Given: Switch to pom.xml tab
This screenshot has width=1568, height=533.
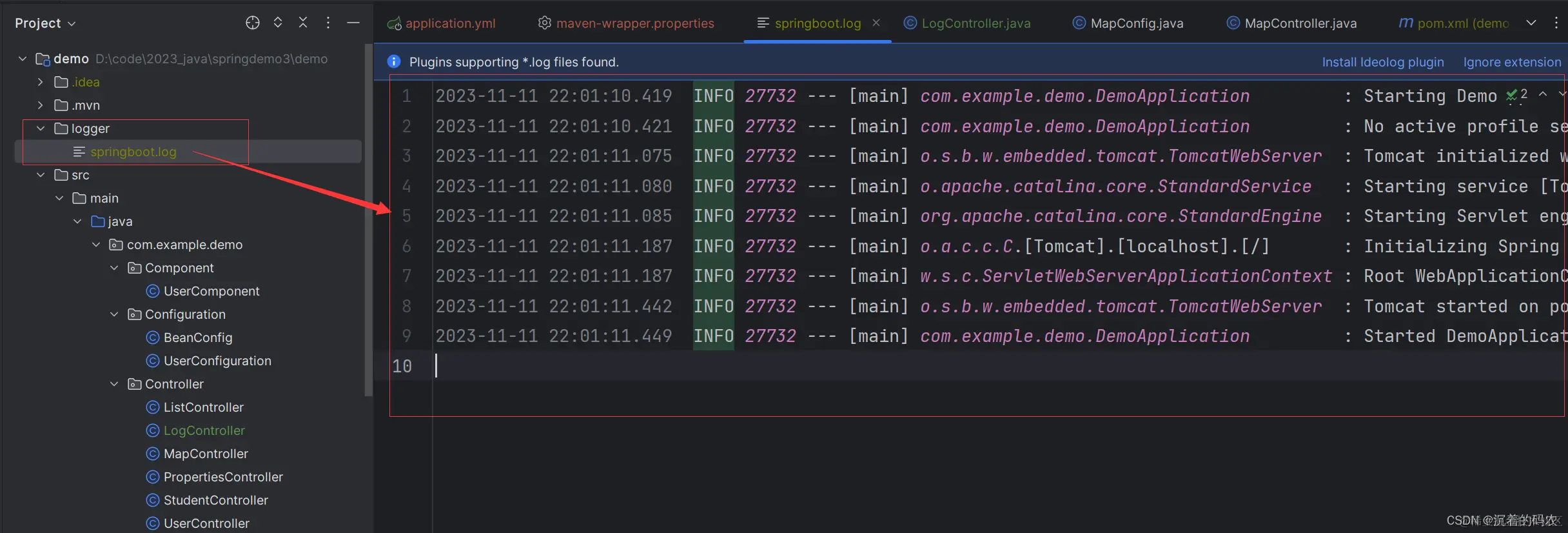Looking at the screenshot, I should coord(1454,23).
